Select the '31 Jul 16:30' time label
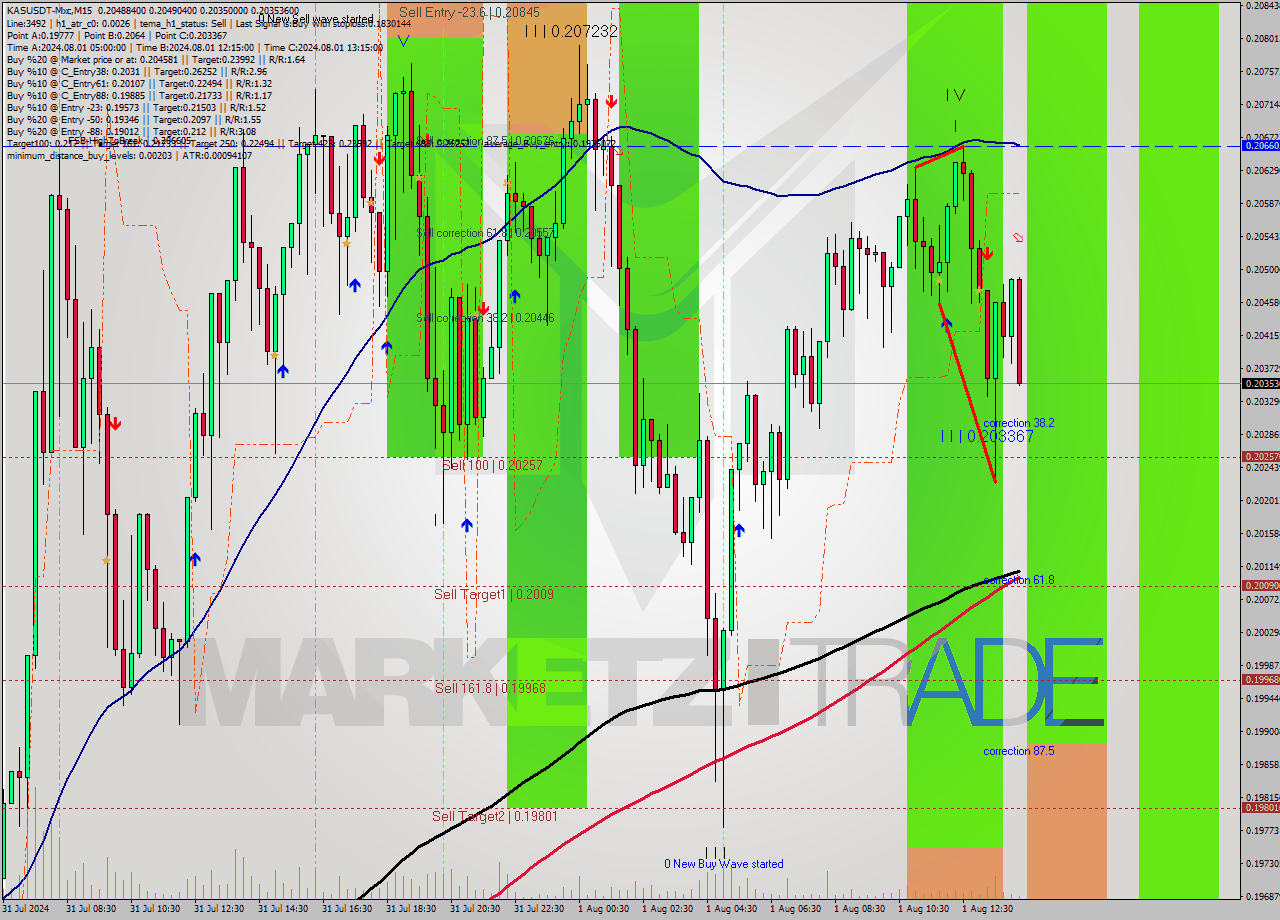 346,909
